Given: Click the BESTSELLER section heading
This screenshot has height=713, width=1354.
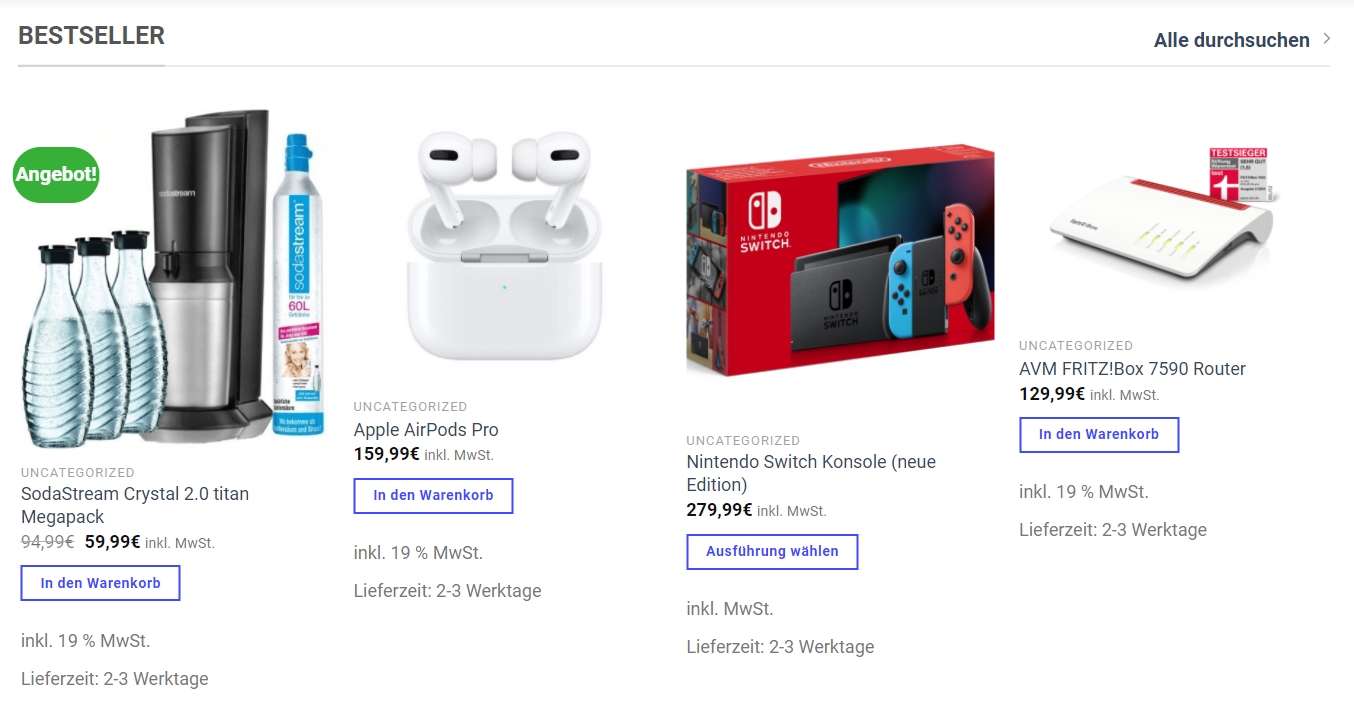Looking at the screenshot, I should click(x=92, y=36).
